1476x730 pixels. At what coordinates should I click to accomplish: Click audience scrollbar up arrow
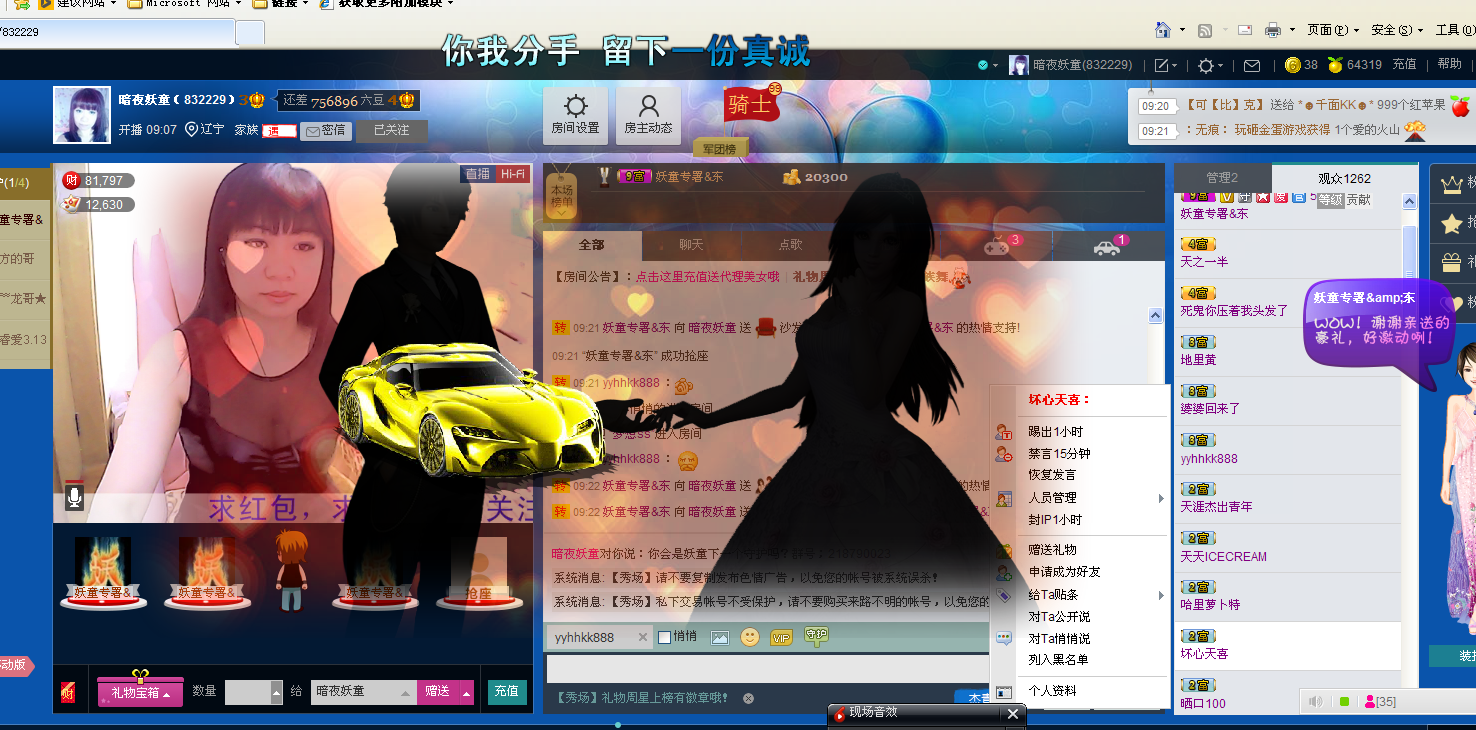(1409, 201)
